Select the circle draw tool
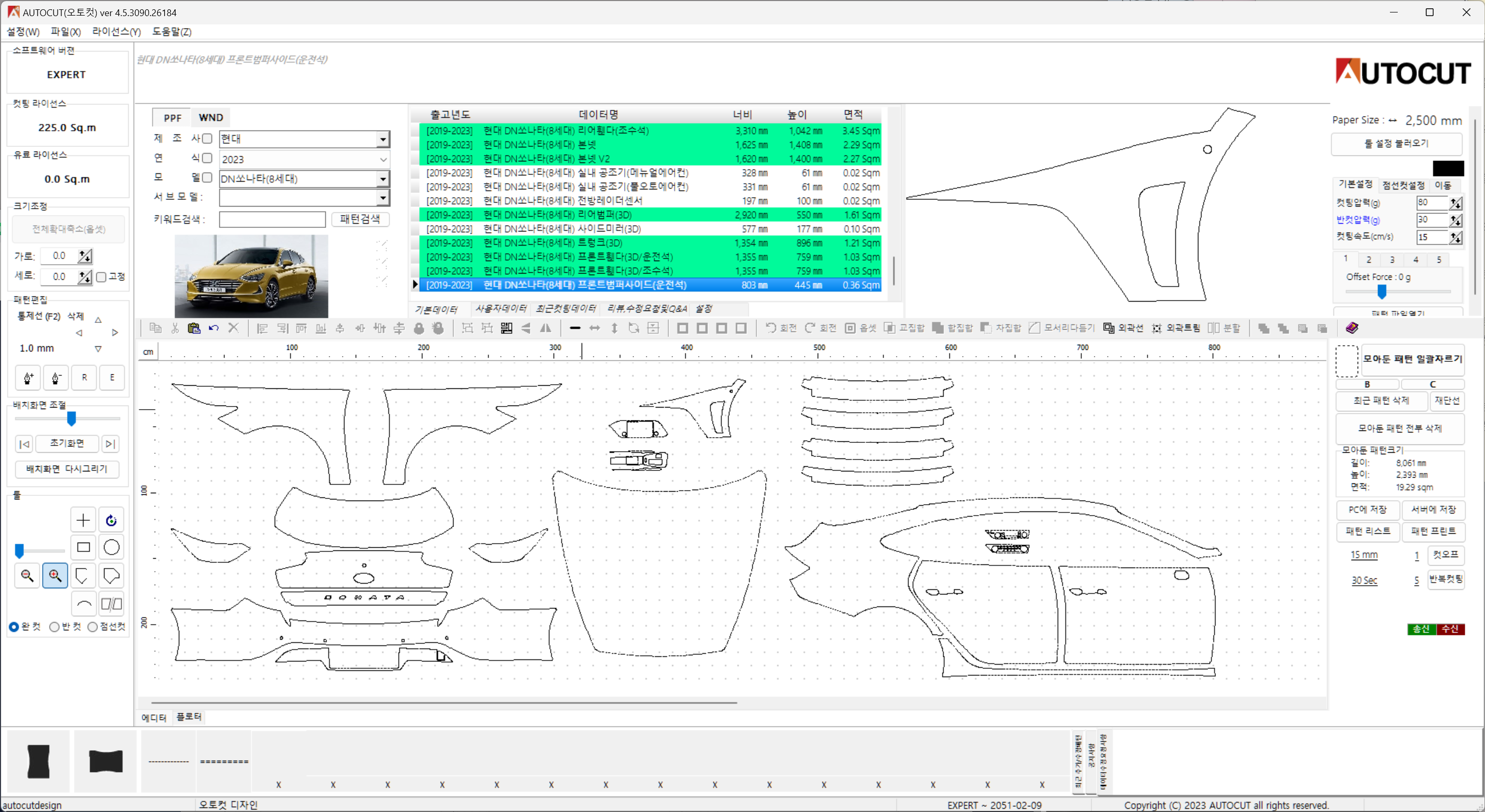Screen dimensions: 1485x812 point(111,548)
